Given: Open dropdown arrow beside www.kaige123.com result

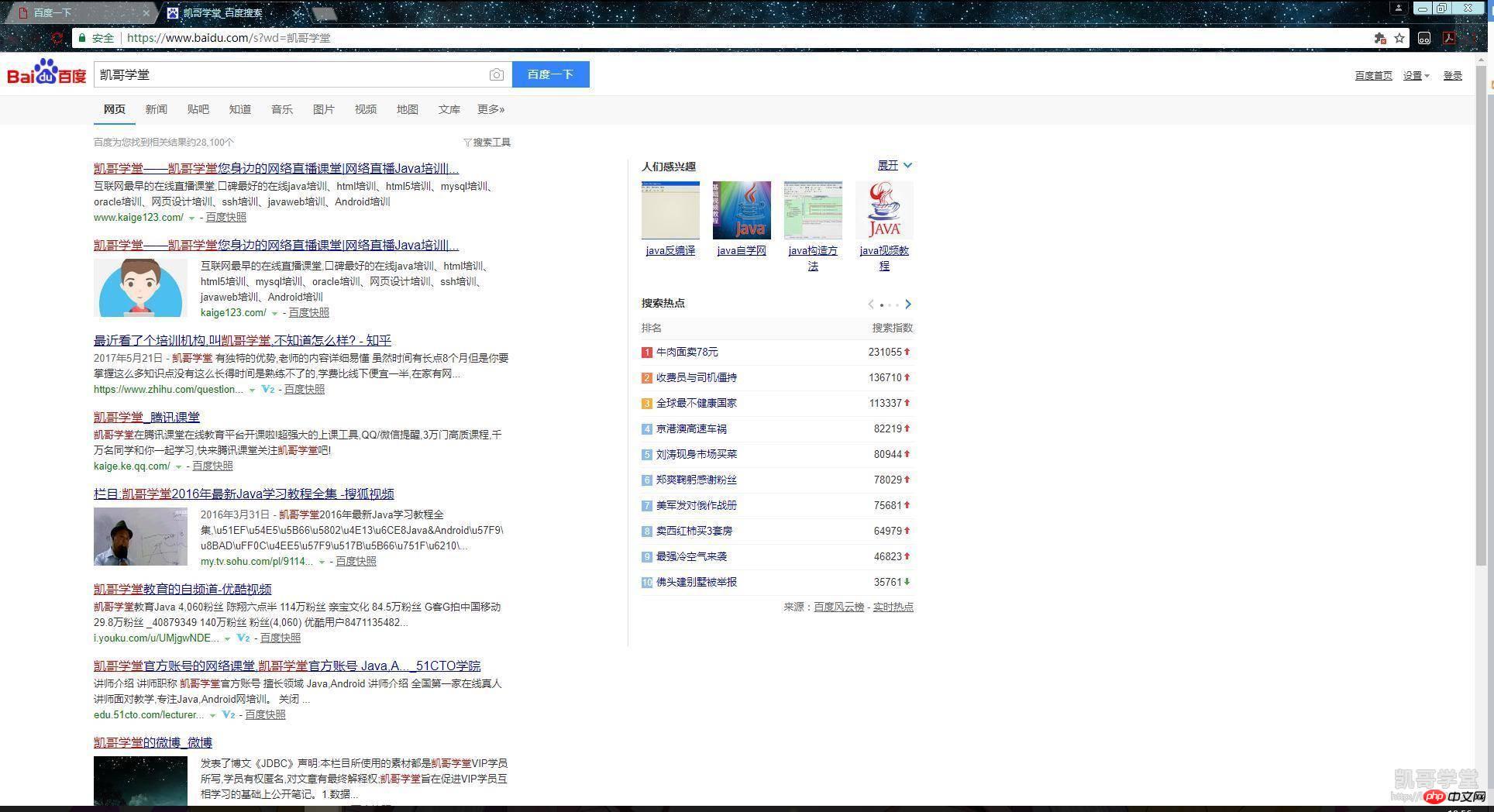Looking at the screenshot, I should coord(191,218).
